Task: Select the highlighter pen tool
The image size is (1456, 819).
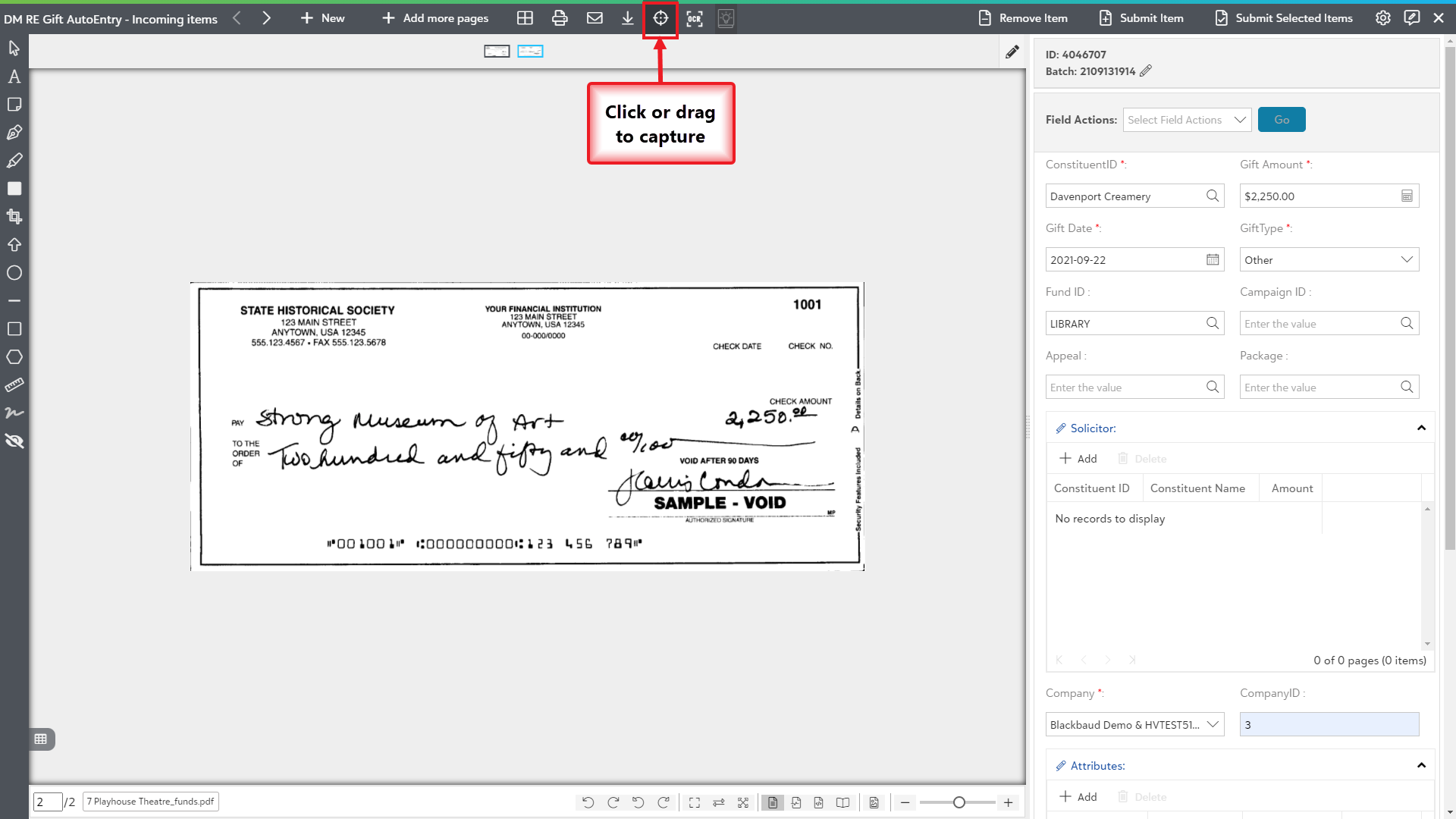Action: (14, 161)
